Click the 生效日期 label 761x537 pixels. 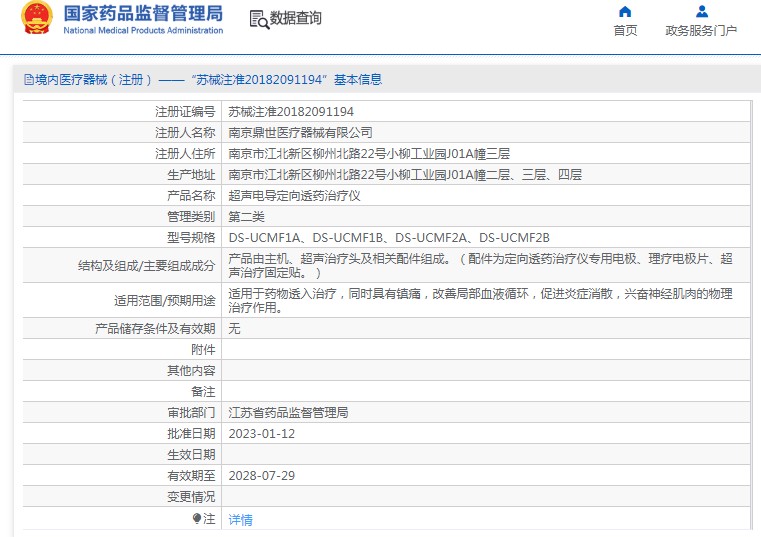(x=191, y=454)
